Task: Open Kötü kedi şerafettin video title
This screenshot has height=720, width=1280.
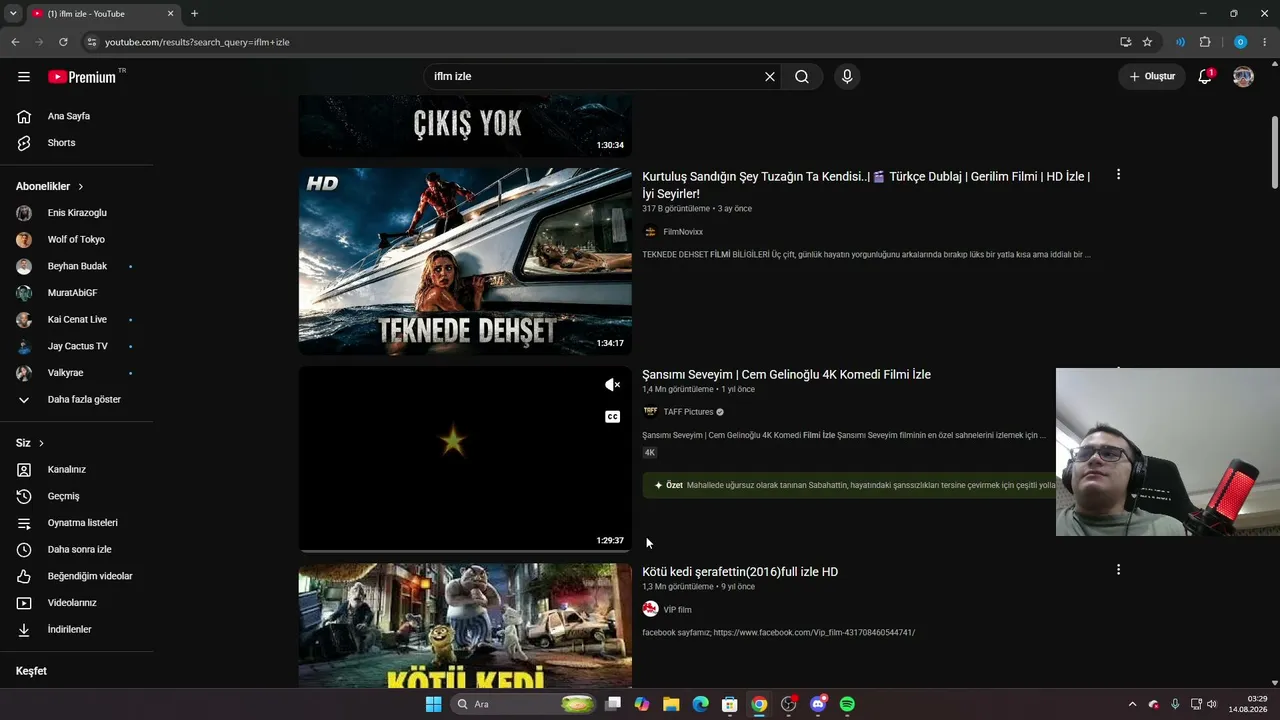Action: [740, 572]
